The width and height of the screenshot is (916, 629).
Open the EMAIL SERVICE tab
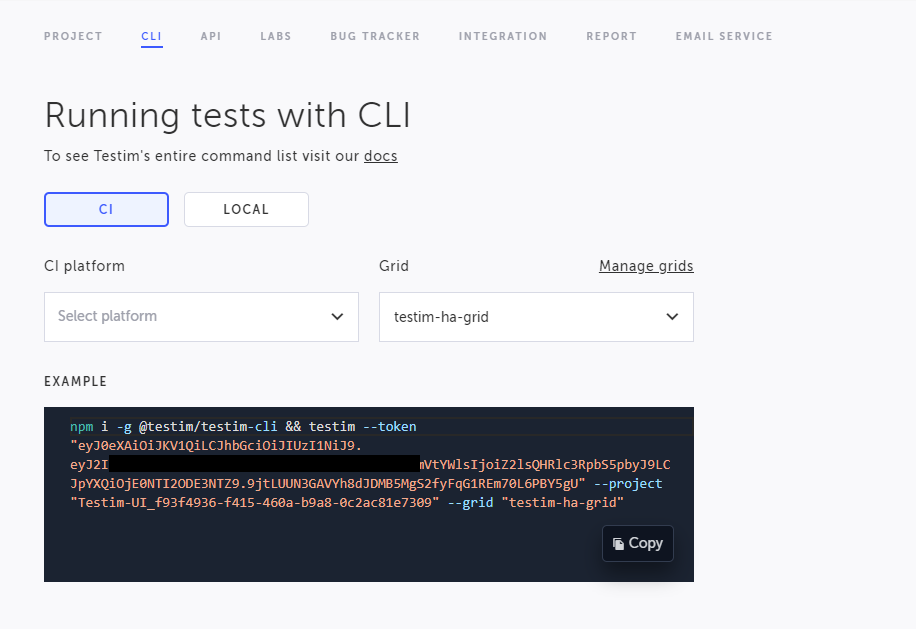[x=723, y=36]
